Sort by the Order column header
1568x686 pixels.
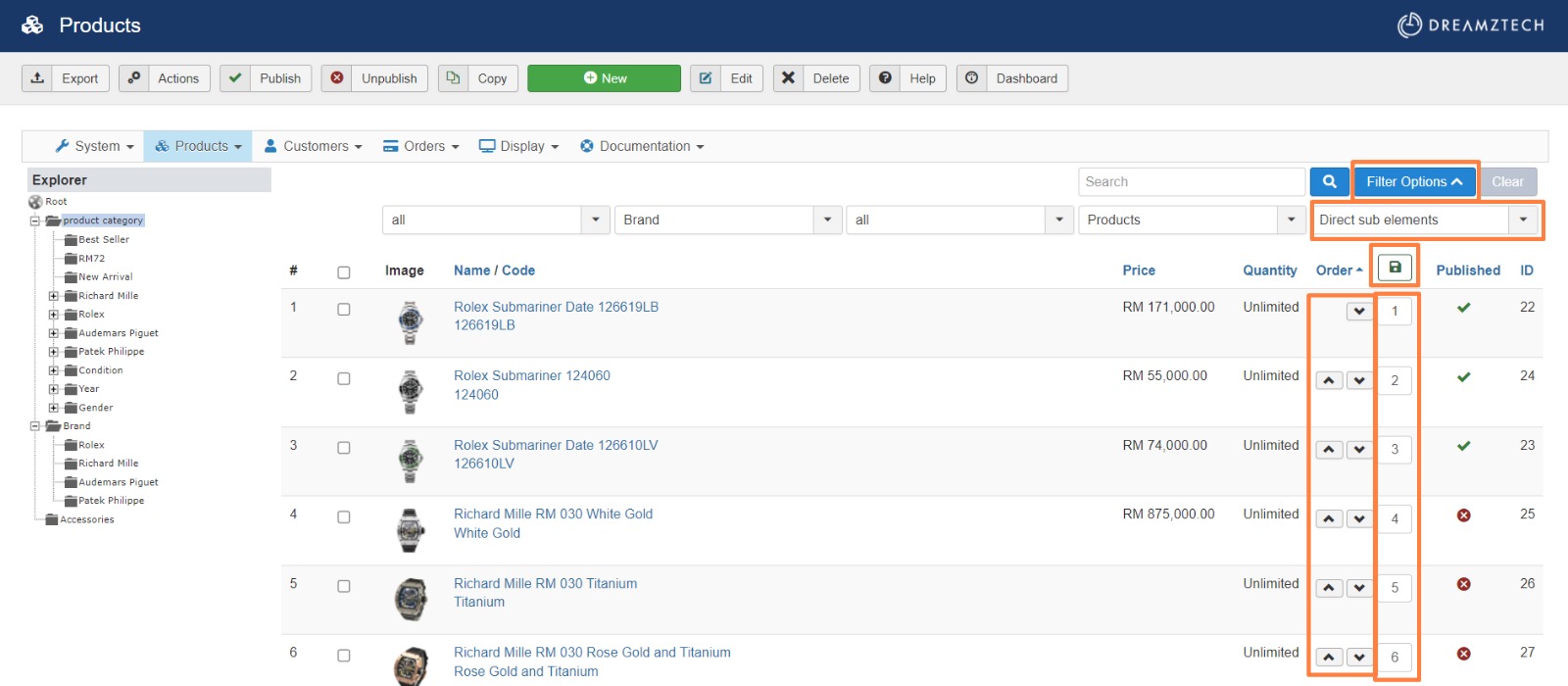[x=1339, y=270]
